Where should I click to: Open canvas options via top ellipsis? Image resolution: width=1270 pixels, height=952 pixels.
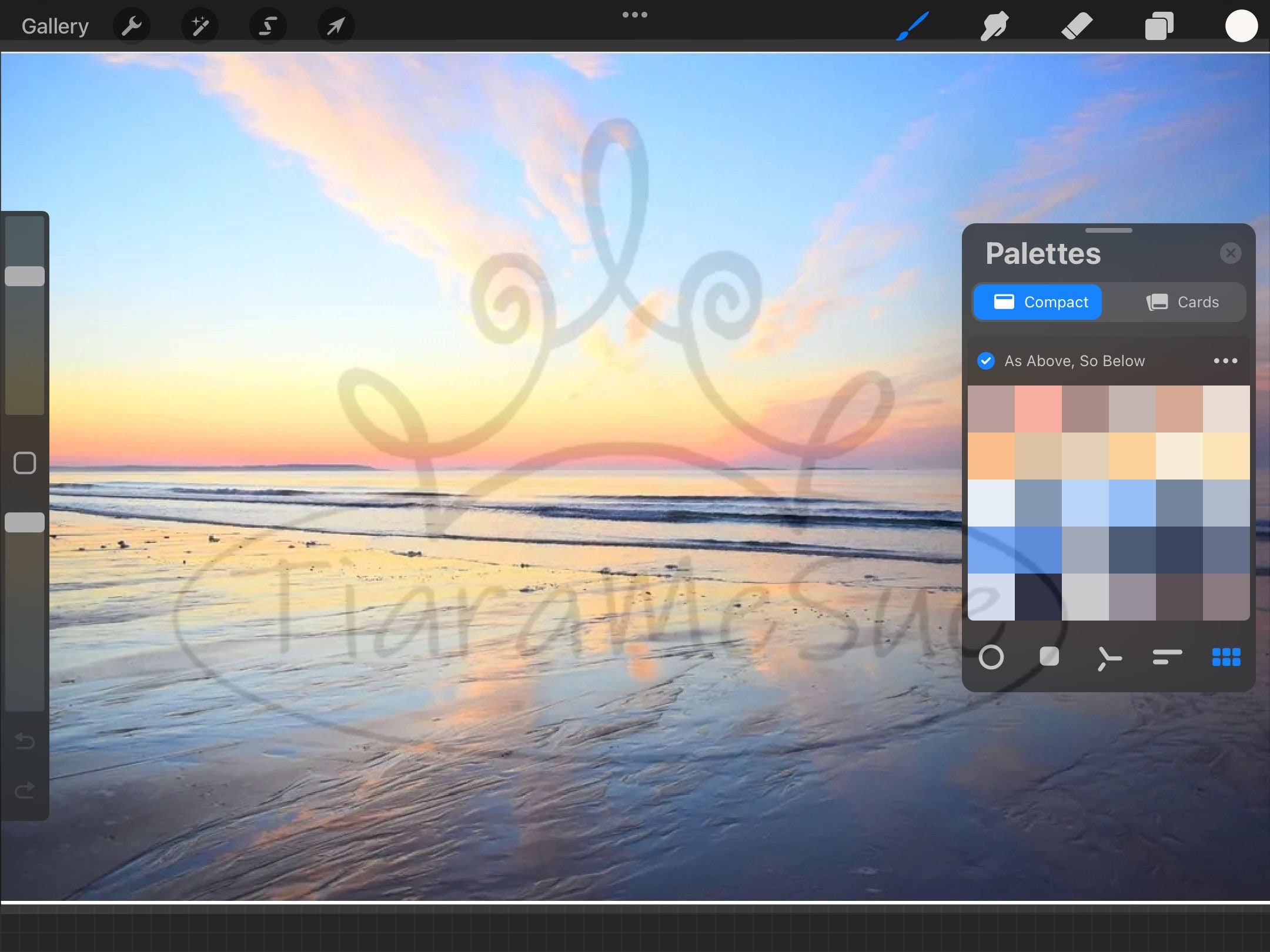point(635,14)
